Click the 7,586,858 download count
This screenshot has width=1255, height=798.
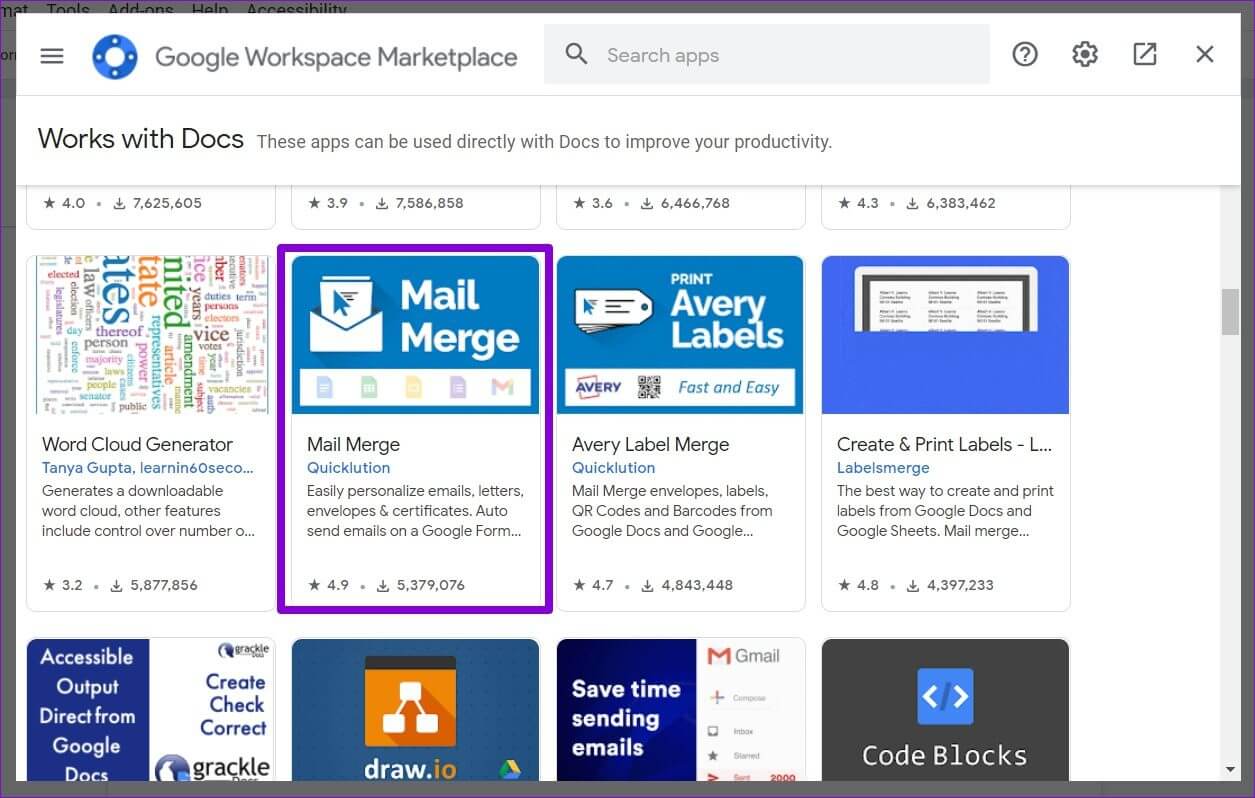point(420,203)
